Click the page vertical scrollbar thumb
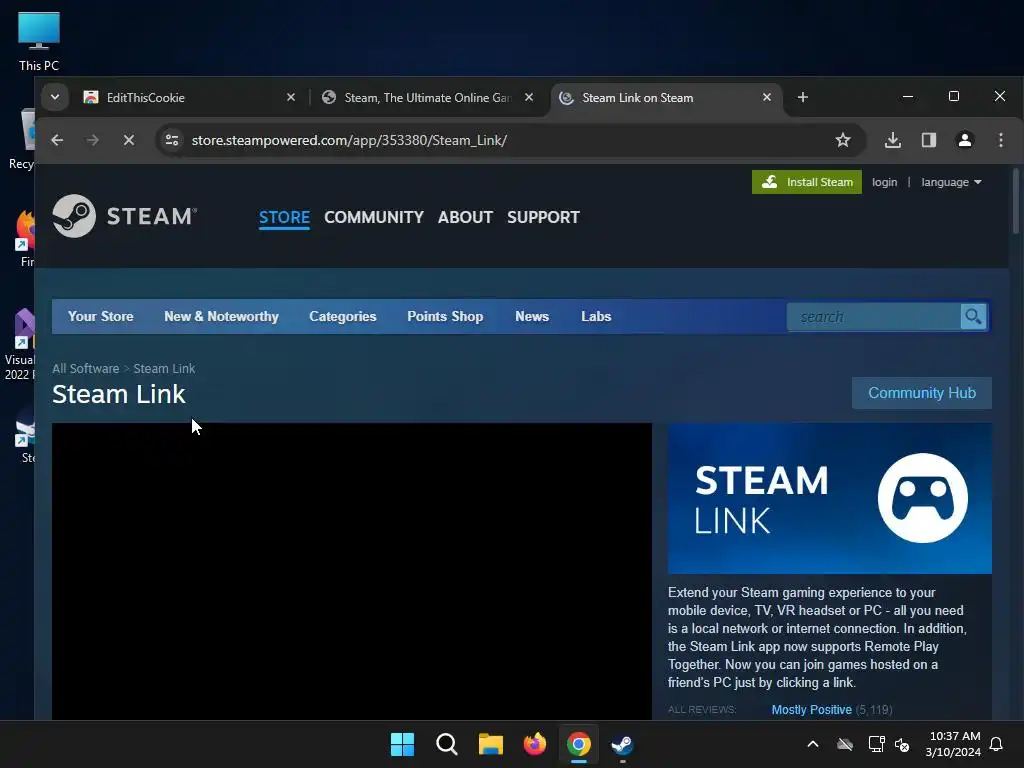This screenshot has height=768, width=1024. pyautogui.click(x=1016, y=201)
